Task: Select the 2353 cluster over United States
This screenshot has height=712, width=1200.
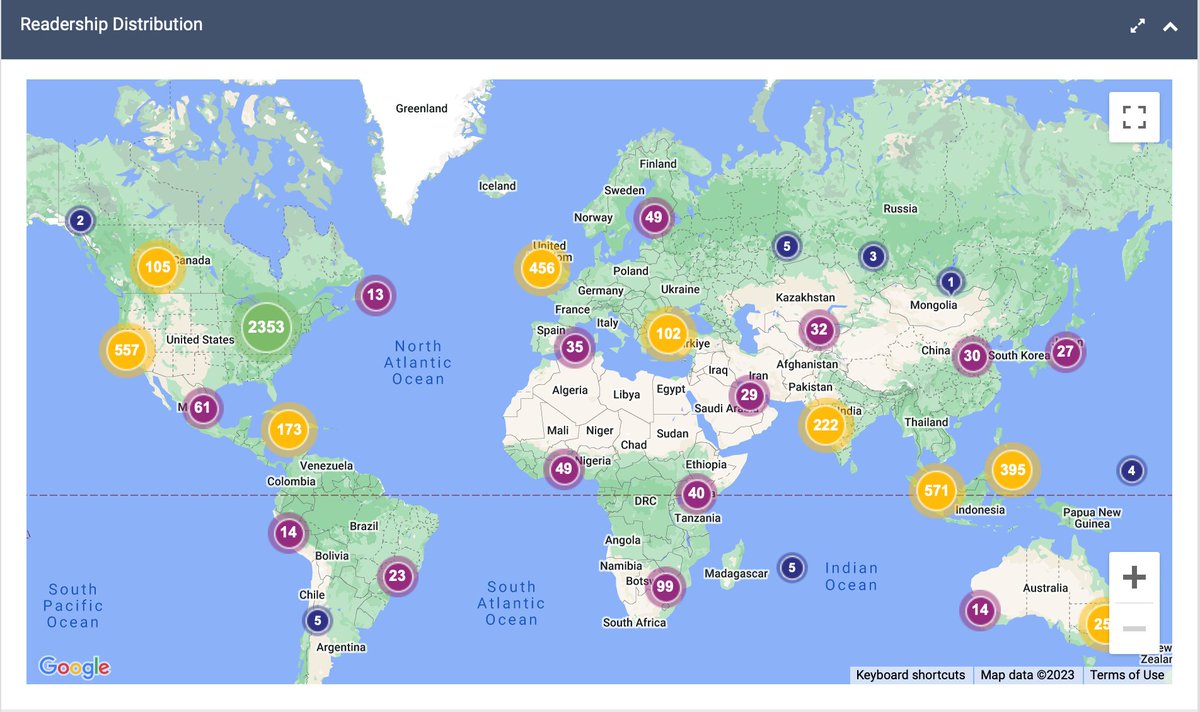Action: coord(266,327)
